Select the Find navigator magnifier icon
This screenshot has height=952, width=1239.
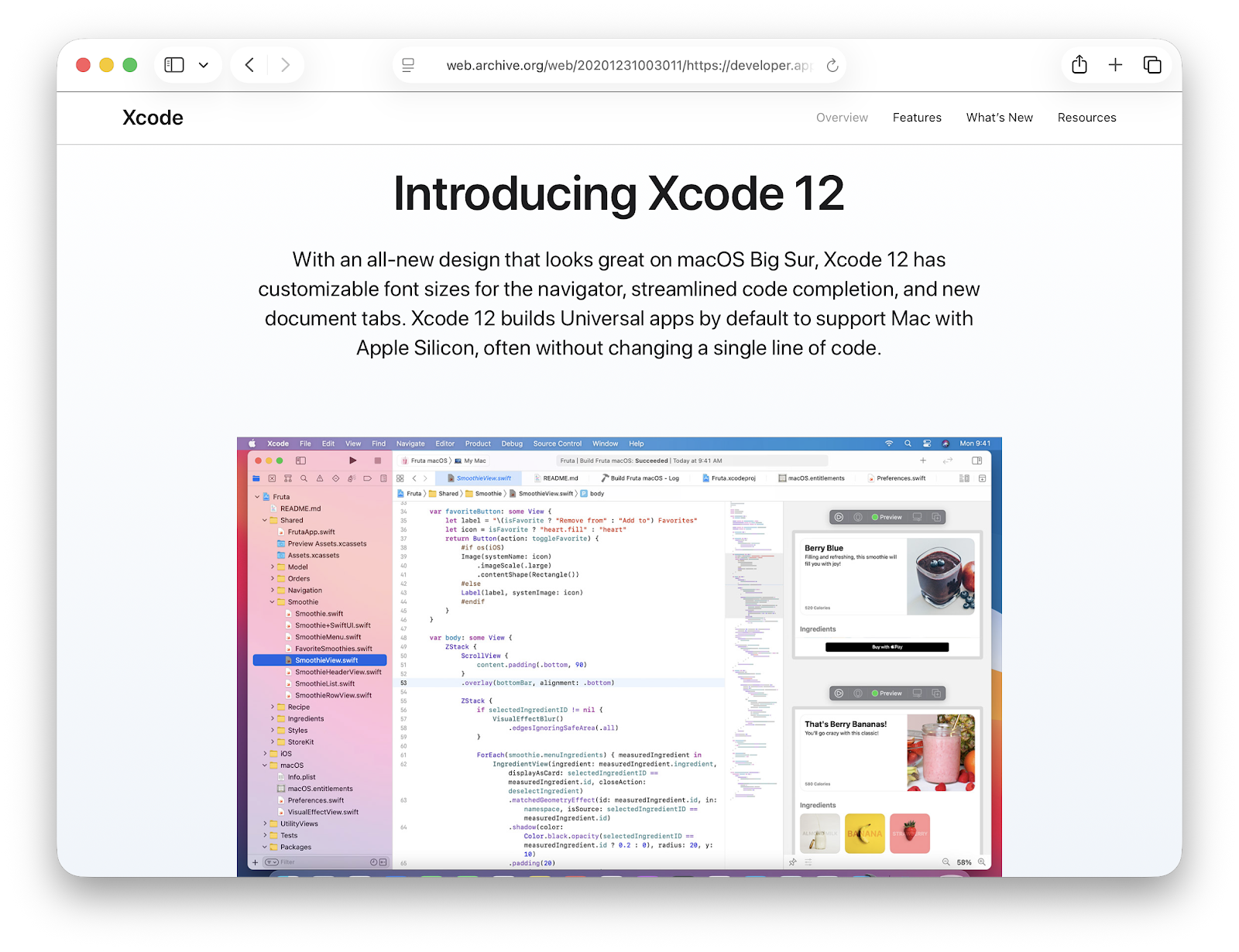304,478
